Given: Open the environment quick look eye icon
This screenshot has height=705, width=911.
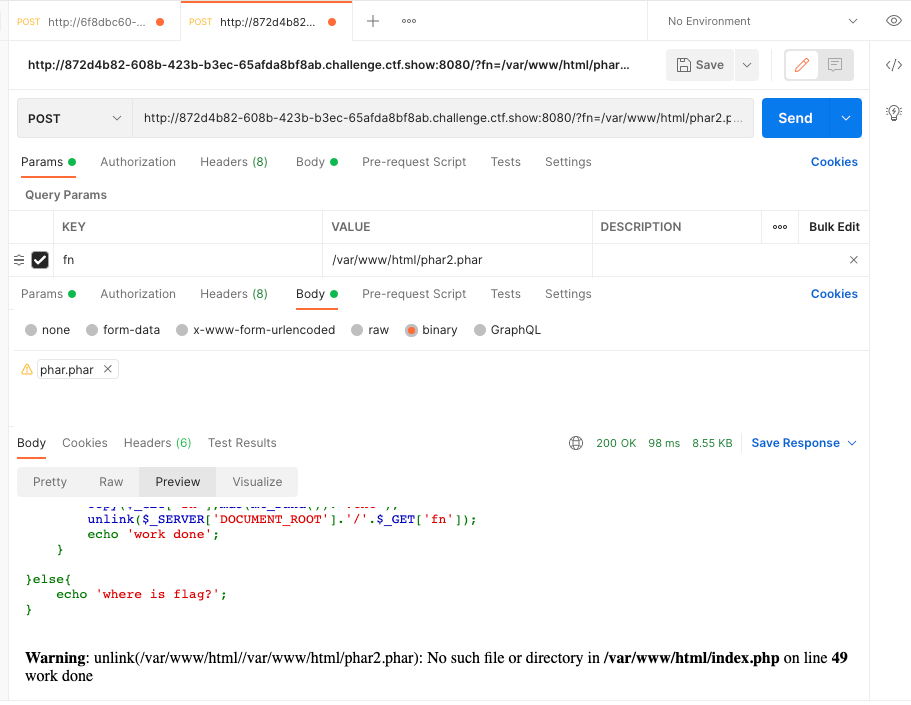Looking at the screenshot, I should click(x=893, y=20).
